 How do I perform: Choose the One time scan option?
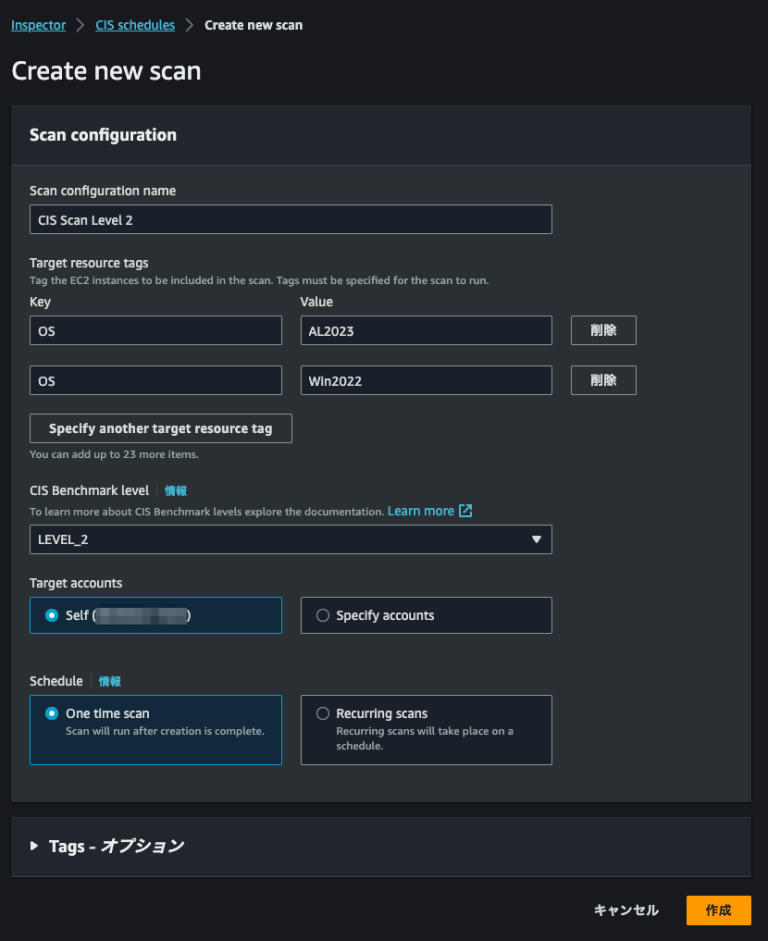tap(51, 713)
